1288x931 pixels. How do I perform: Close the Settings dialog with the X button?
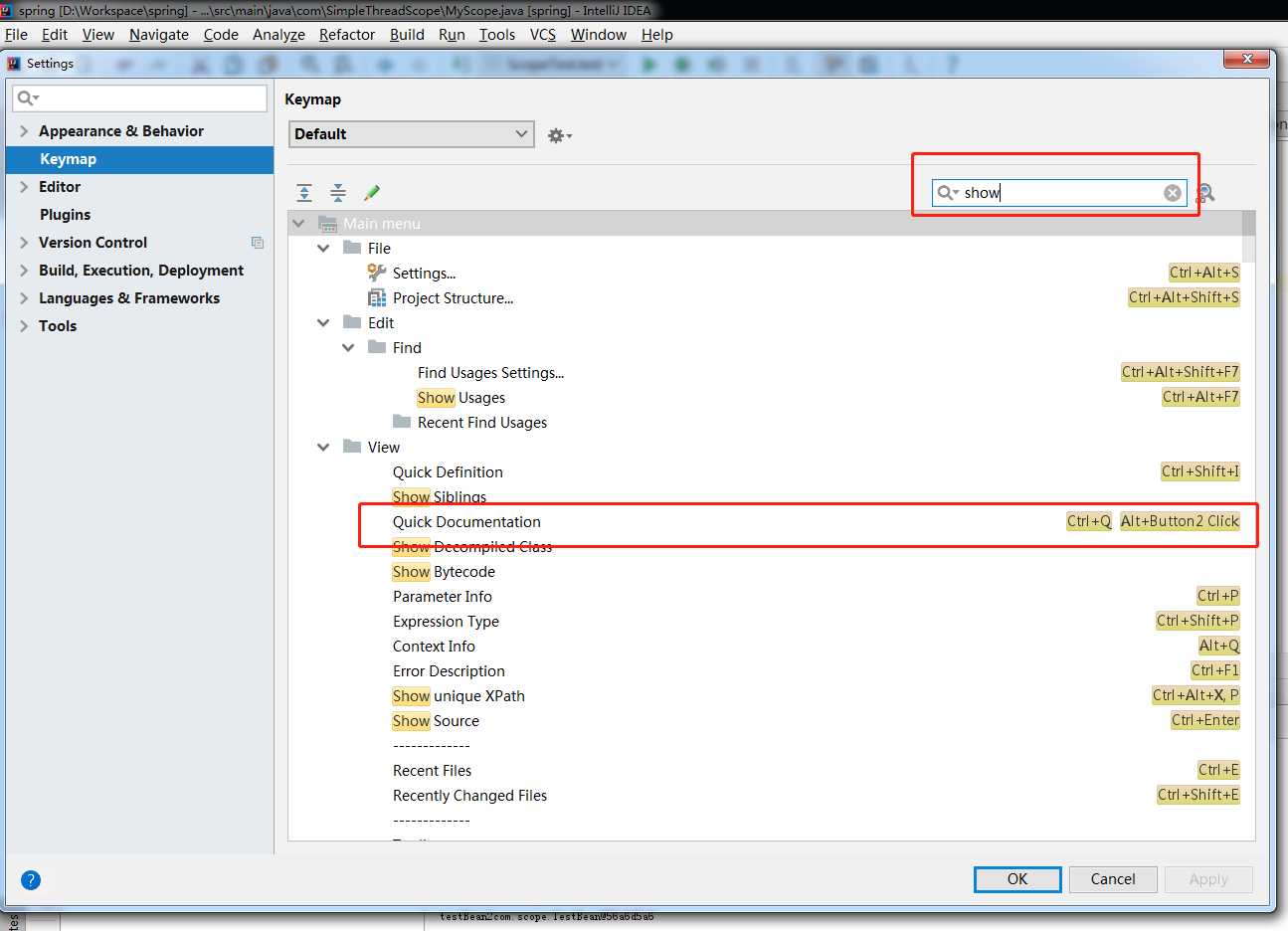tap(1246, 60)
